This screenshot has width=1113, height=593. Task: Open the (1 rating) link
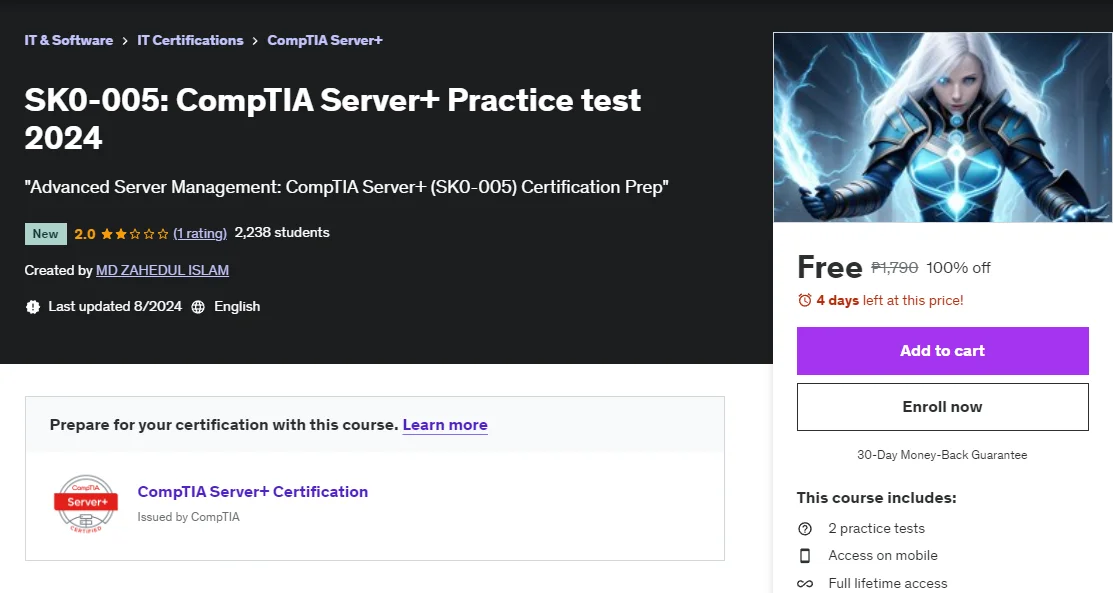(x=200, y=234)
